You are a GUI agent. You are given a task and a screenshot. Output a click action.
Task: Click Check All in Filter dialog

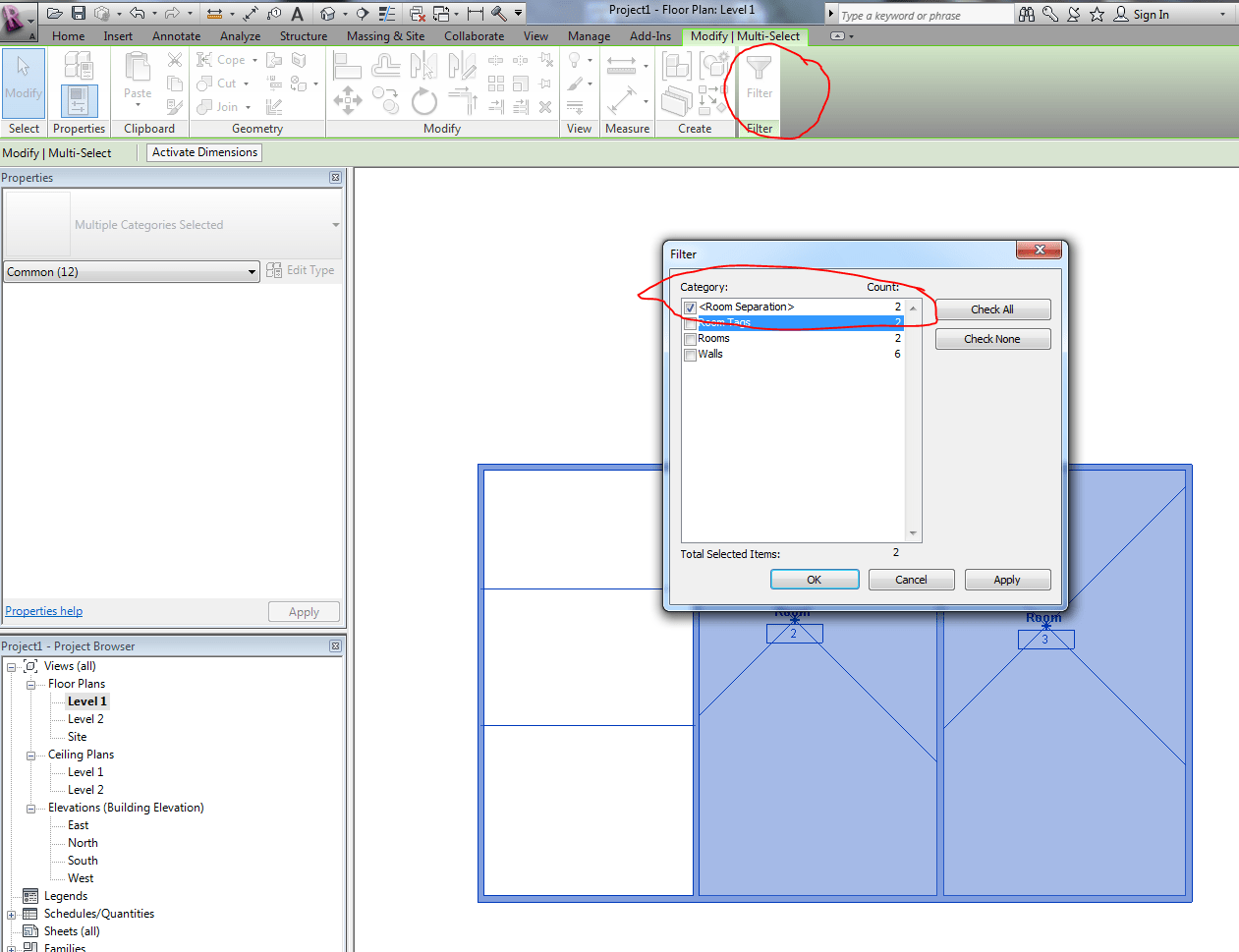click(992, 309)
